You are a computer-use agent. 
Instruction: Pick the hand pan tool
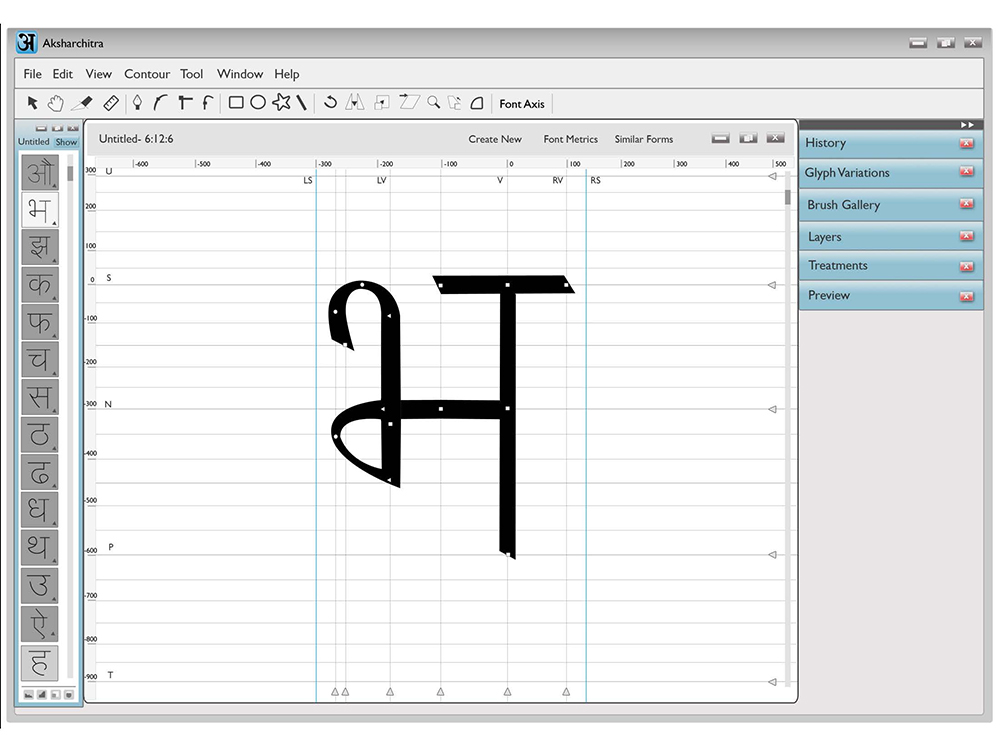pyautogui.click(x=56, y=103)
